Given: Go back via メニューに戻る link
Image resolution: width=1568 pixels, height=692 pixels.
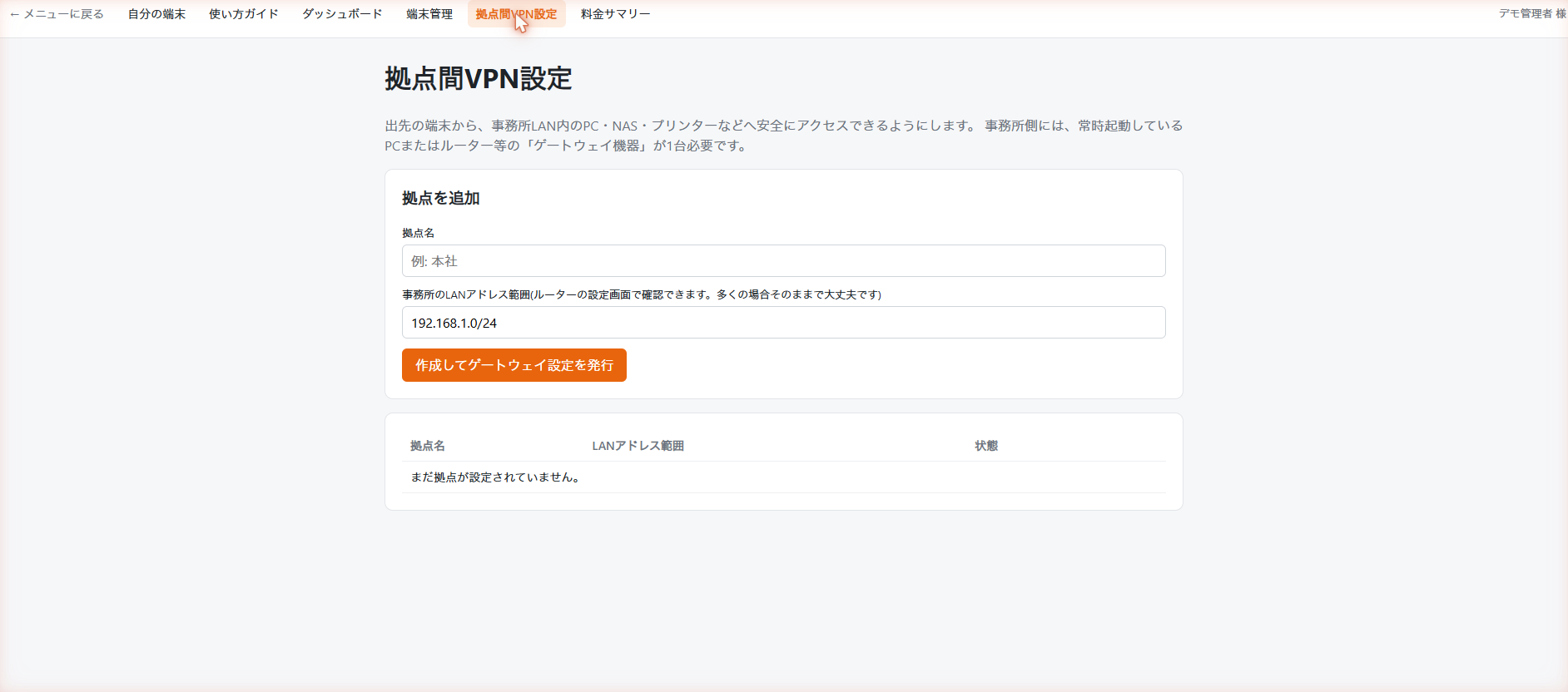Looking at the screenshot, I should 57,14.
